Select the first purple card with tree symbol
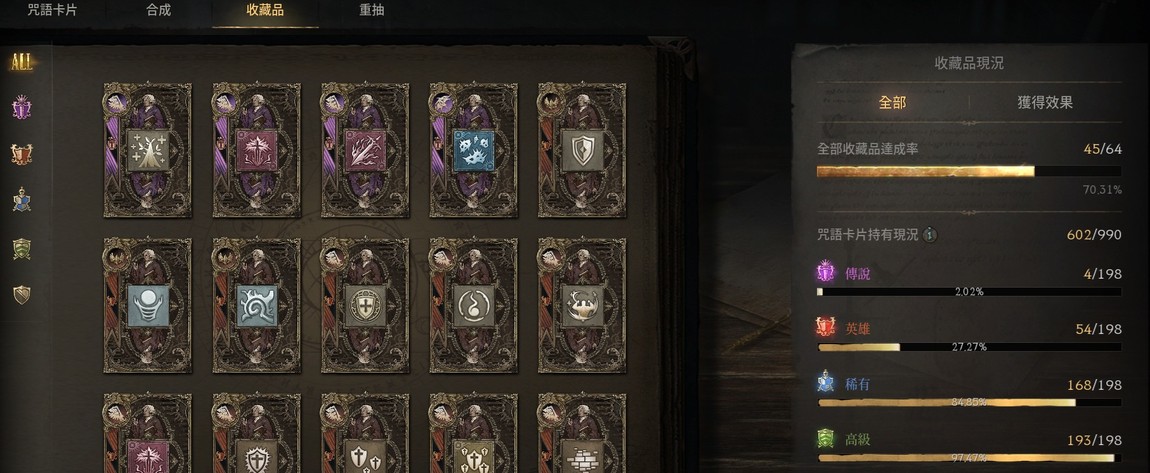The width and height of the screenshot is (1150, 473). pos(147,150)
